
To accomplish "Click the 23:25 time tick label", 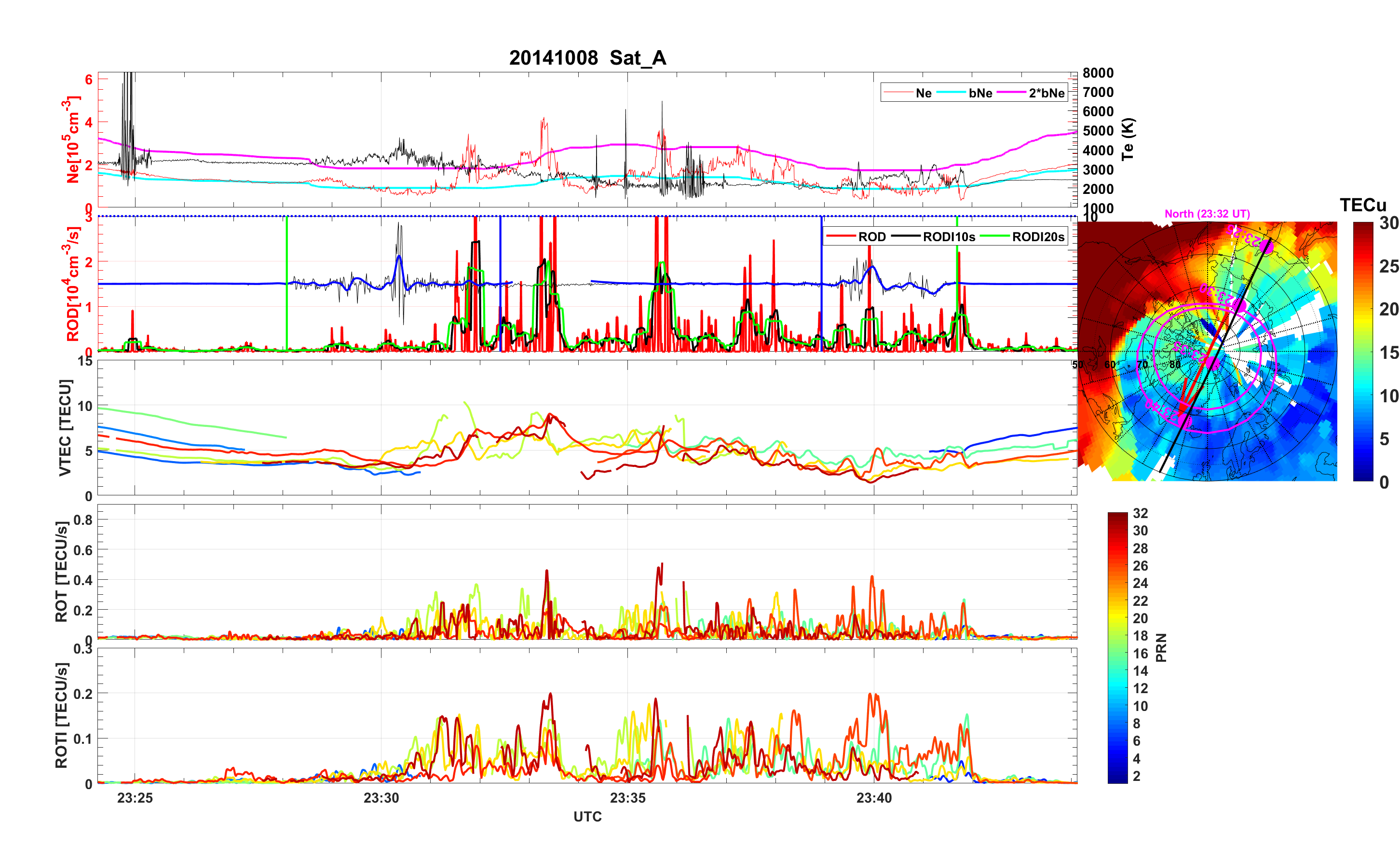I will (135, 797).
